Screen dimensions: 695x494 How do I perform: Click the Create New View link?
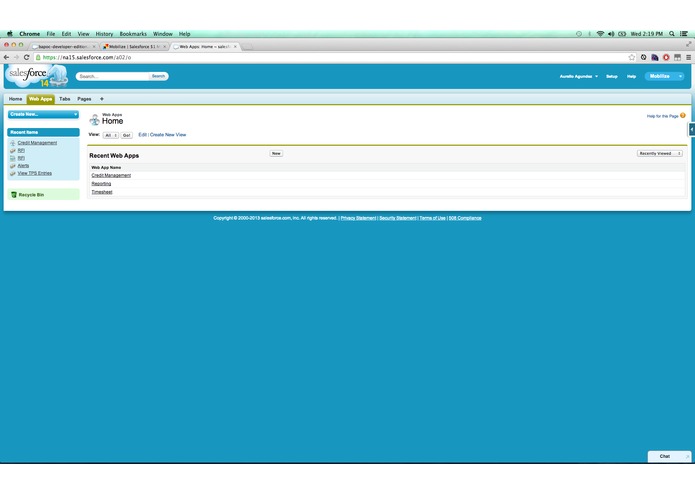tap(168, 135)
